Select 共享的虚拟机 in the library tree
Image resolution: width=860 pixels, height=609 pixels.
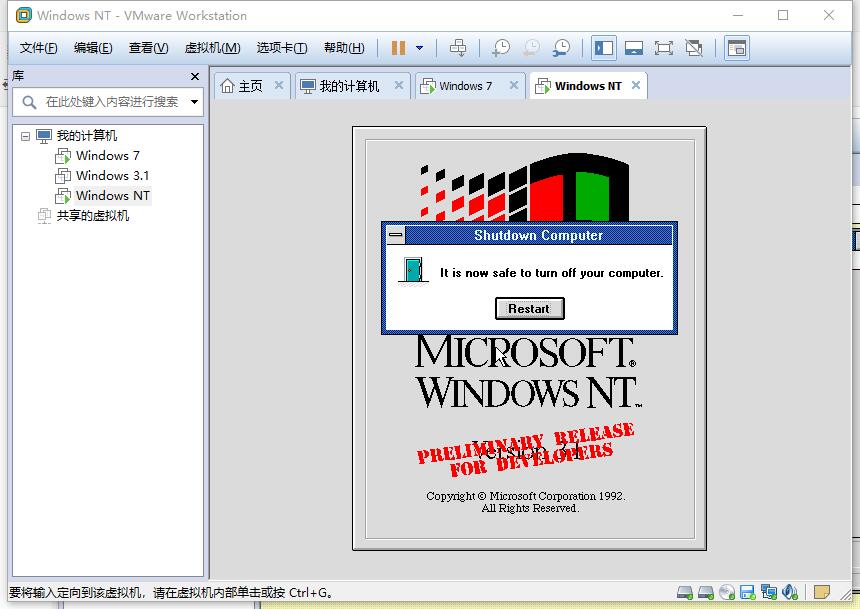(93, 216)
